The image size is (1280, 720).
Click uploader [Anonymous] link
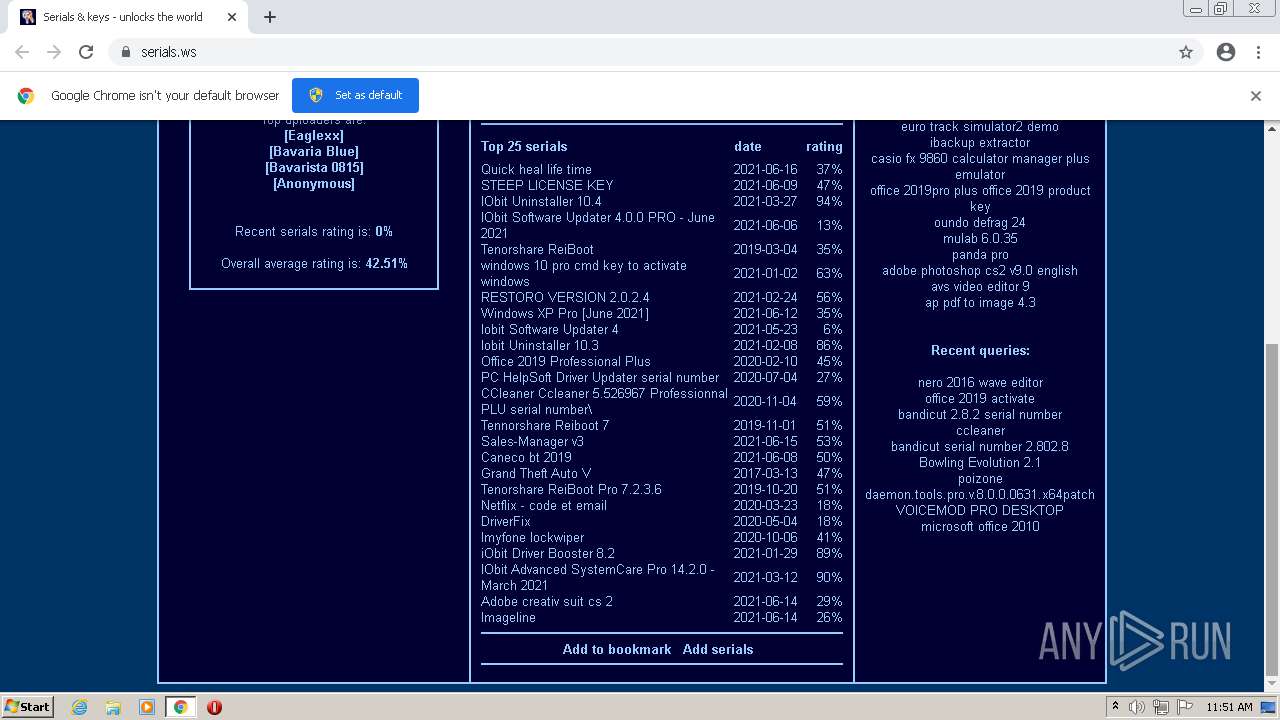click(314, 183)
